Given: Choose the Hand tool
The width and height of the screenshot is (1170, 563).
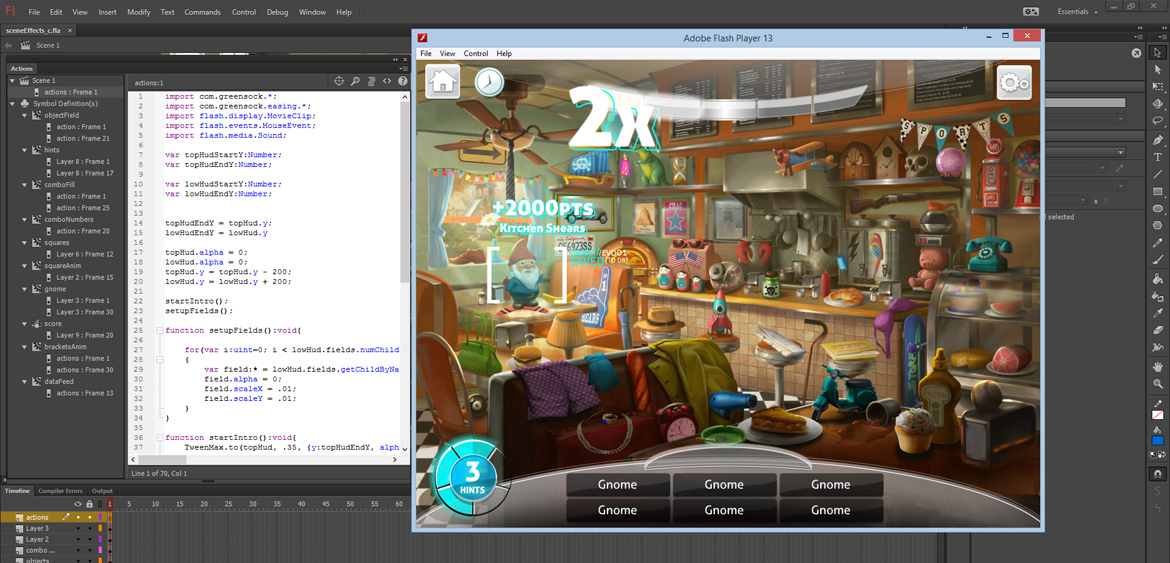Looking at the screenshot, I should (1158, 367).
